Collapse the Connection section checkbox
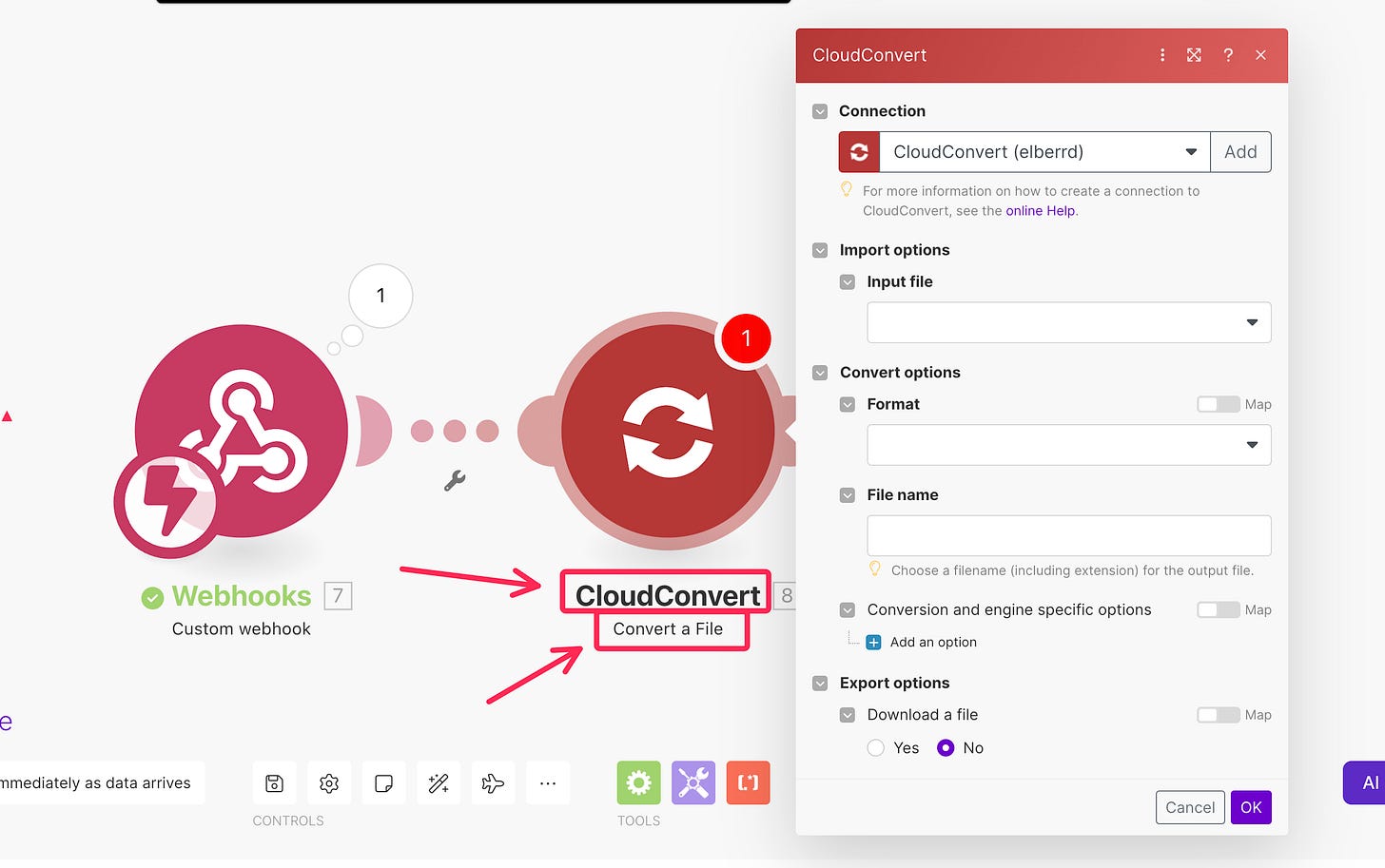Screen dimensions: 1385x868 820,111
